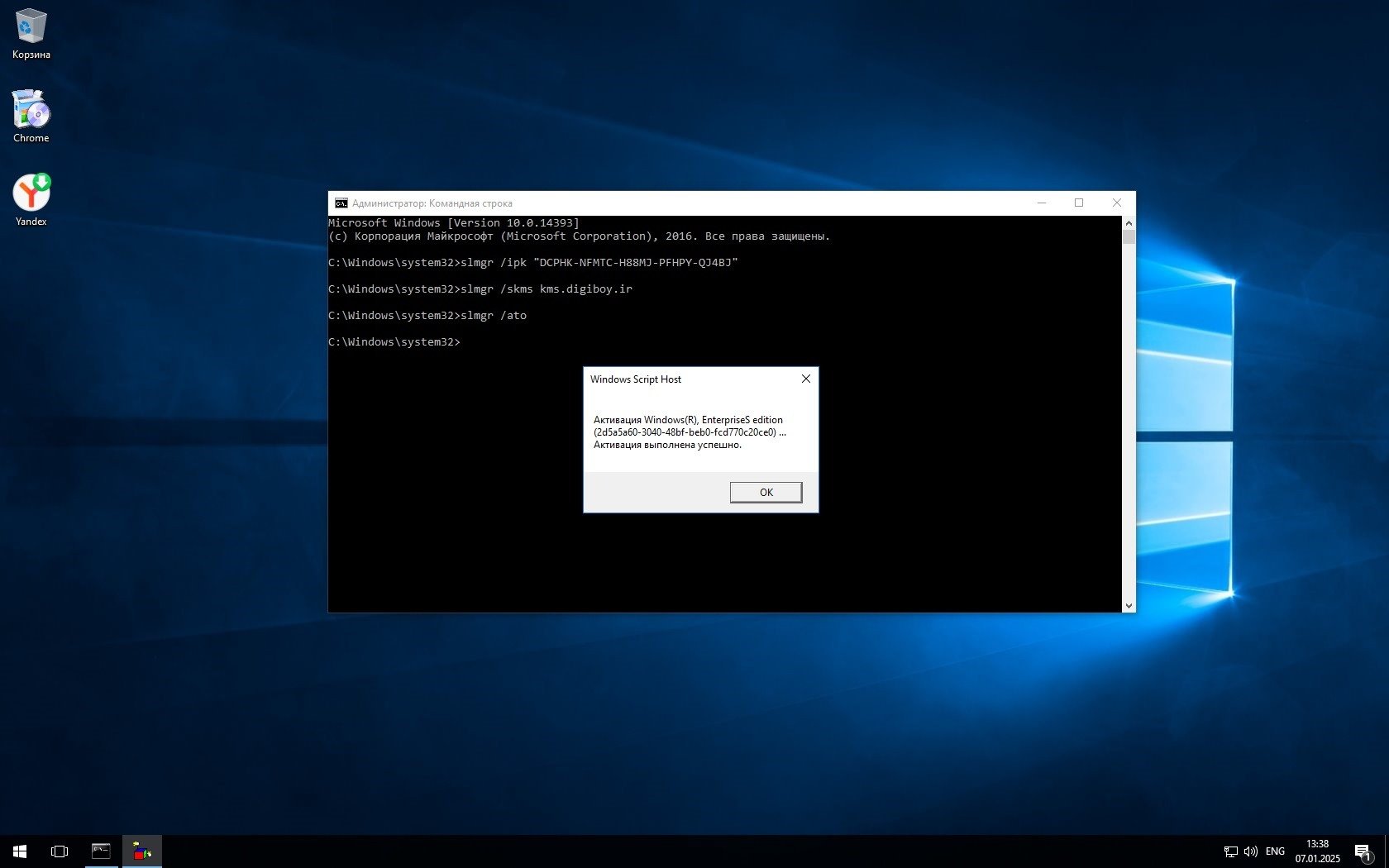Minimize the Command Prompt window
The image size is (1389, 868).
pos(1042,203)
